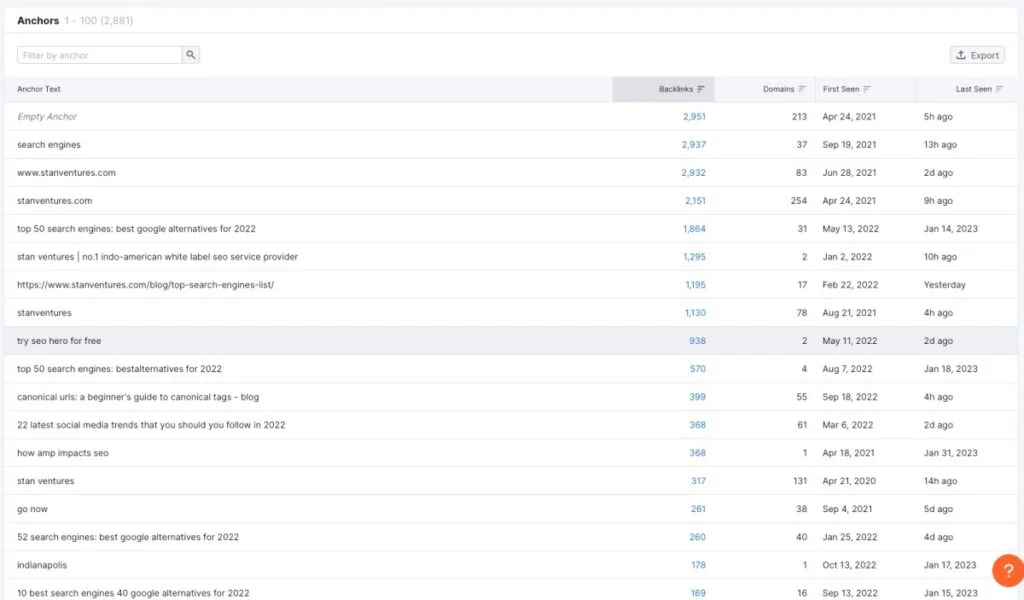Open 261 backlinks for go now anchor
The height and width of the screenshot is (600, 1024).
click(698, 509)
